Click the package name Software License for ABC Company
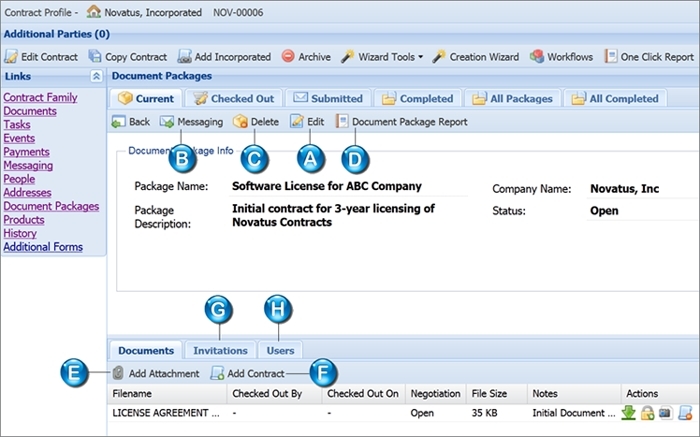Screen dimensions: 700x437 (x=327, y=186)
